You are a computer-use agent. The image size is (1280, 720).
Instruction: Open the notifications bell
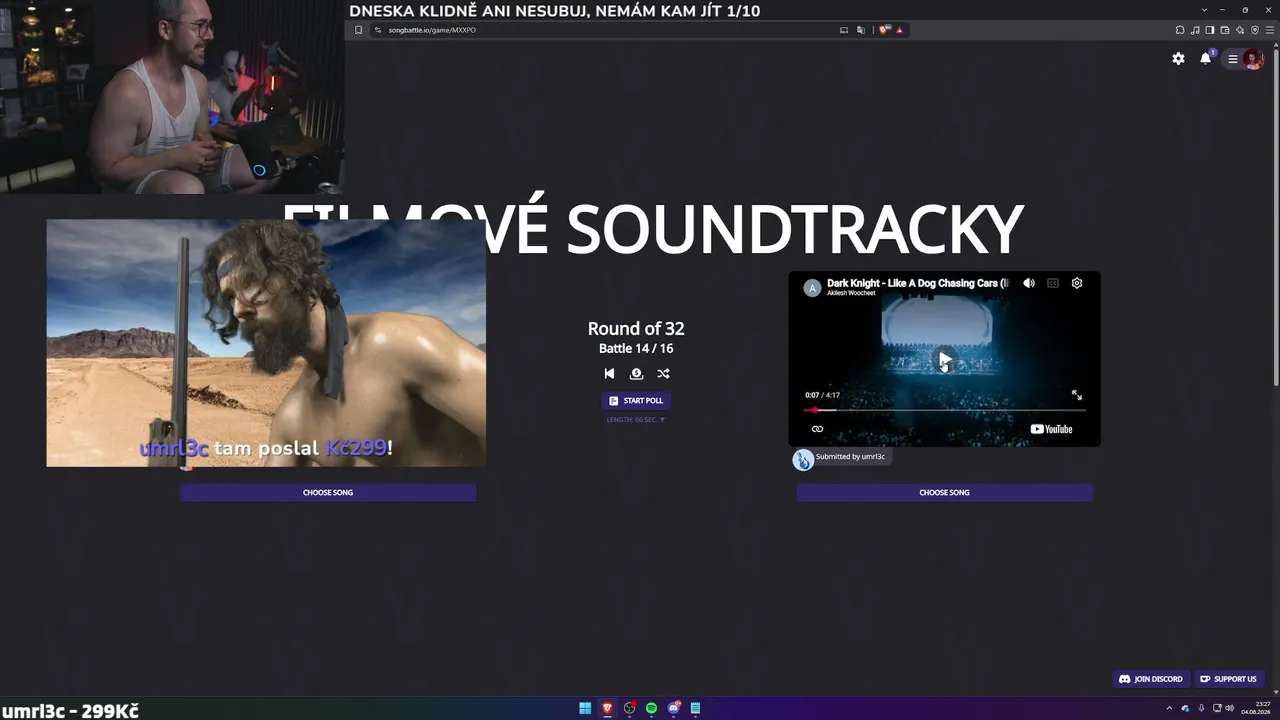(1206, 59)
